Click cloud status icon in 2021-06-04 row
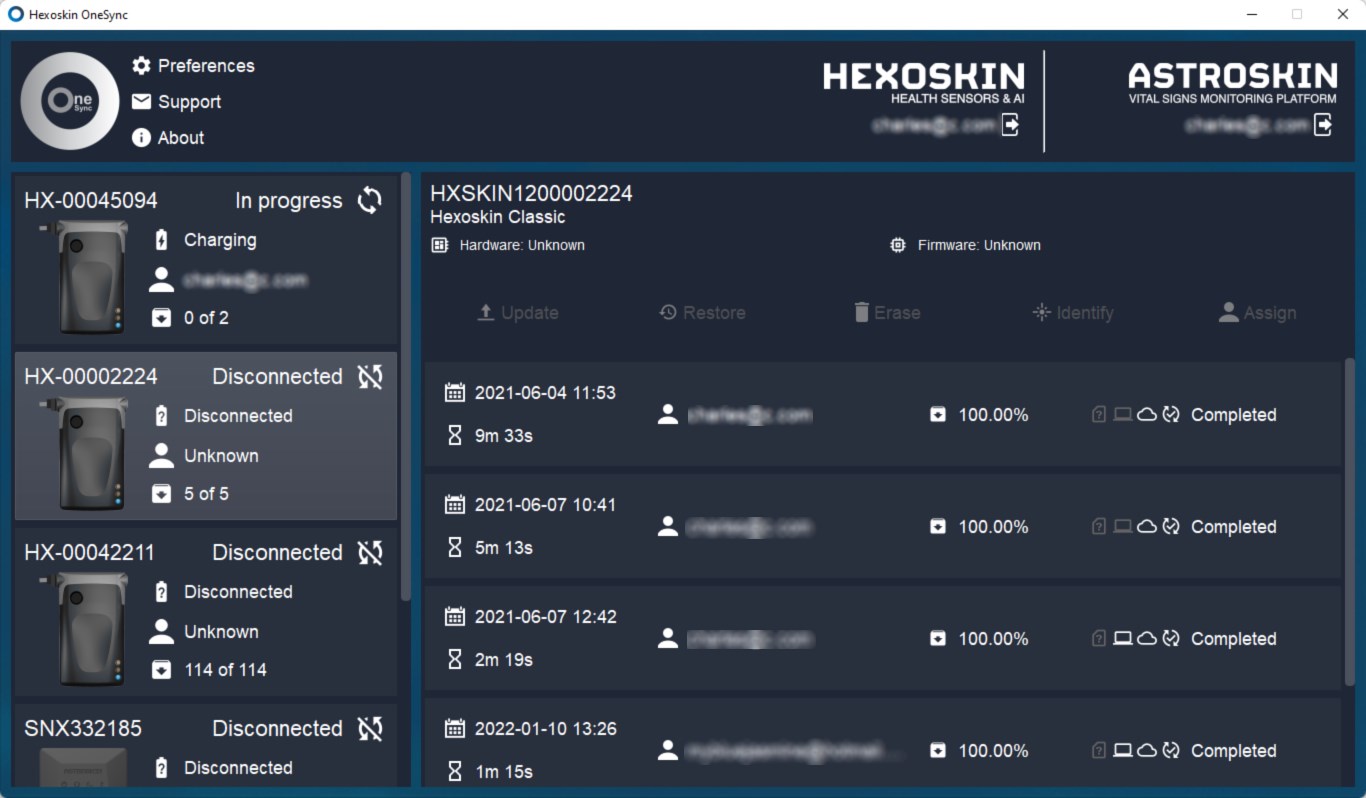 [1147, 415]
